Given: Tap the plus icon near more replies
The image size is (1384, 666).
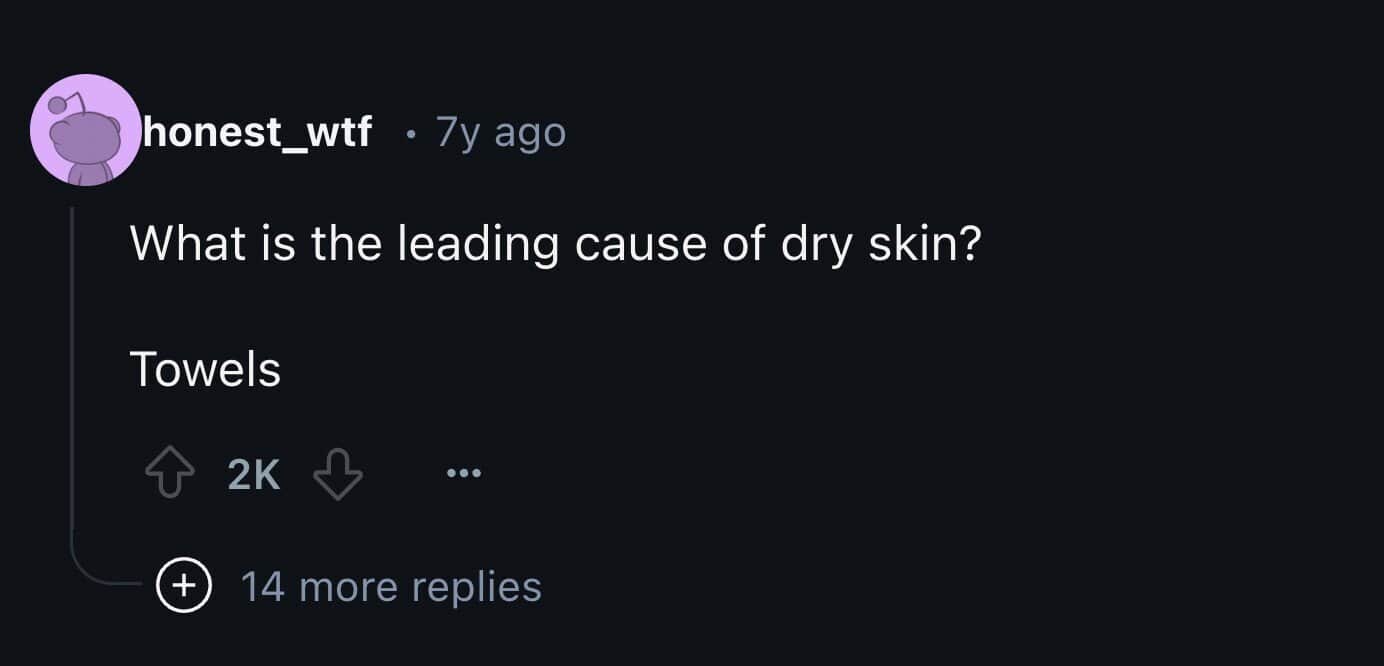Looking at the screenshot, I should pyautogui.click(x=183, y=587).
